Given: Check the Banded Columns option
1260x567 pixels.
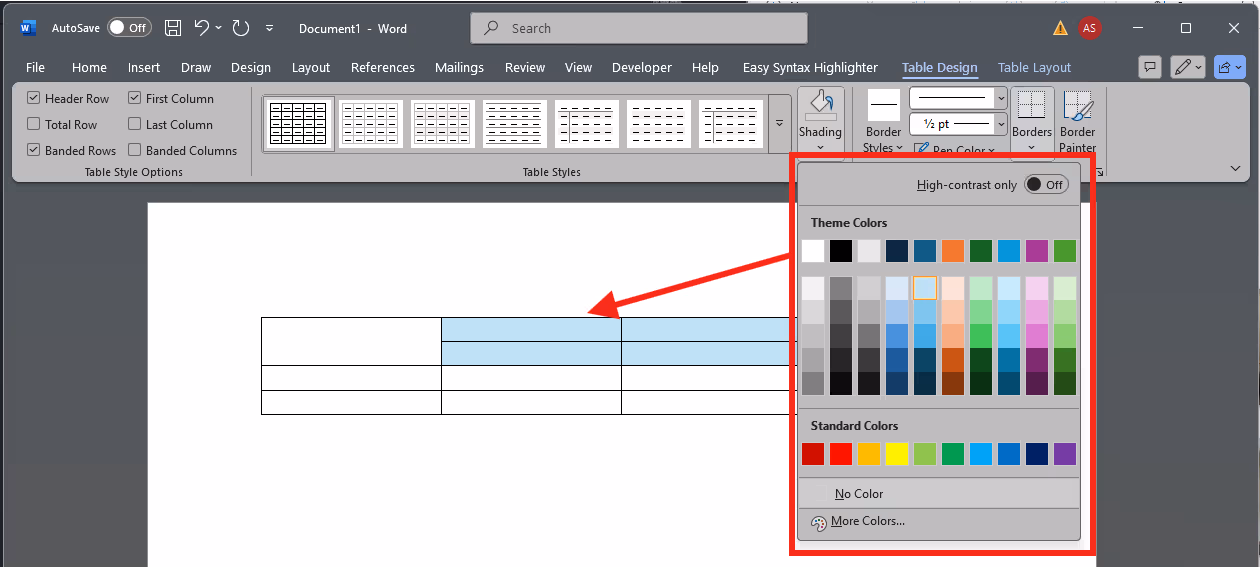Looking at the screenshot, I should point(135,151).
